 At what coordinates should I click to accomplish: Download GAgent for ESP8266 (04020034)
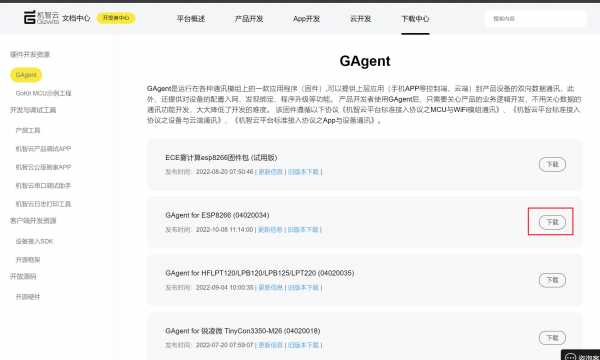point(552,222)
